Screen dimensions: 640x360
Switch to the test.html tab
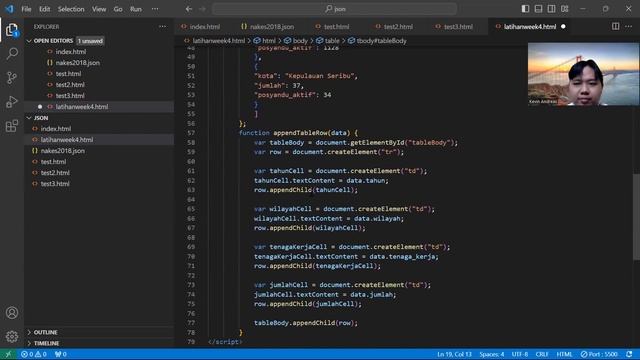(336, 27)
